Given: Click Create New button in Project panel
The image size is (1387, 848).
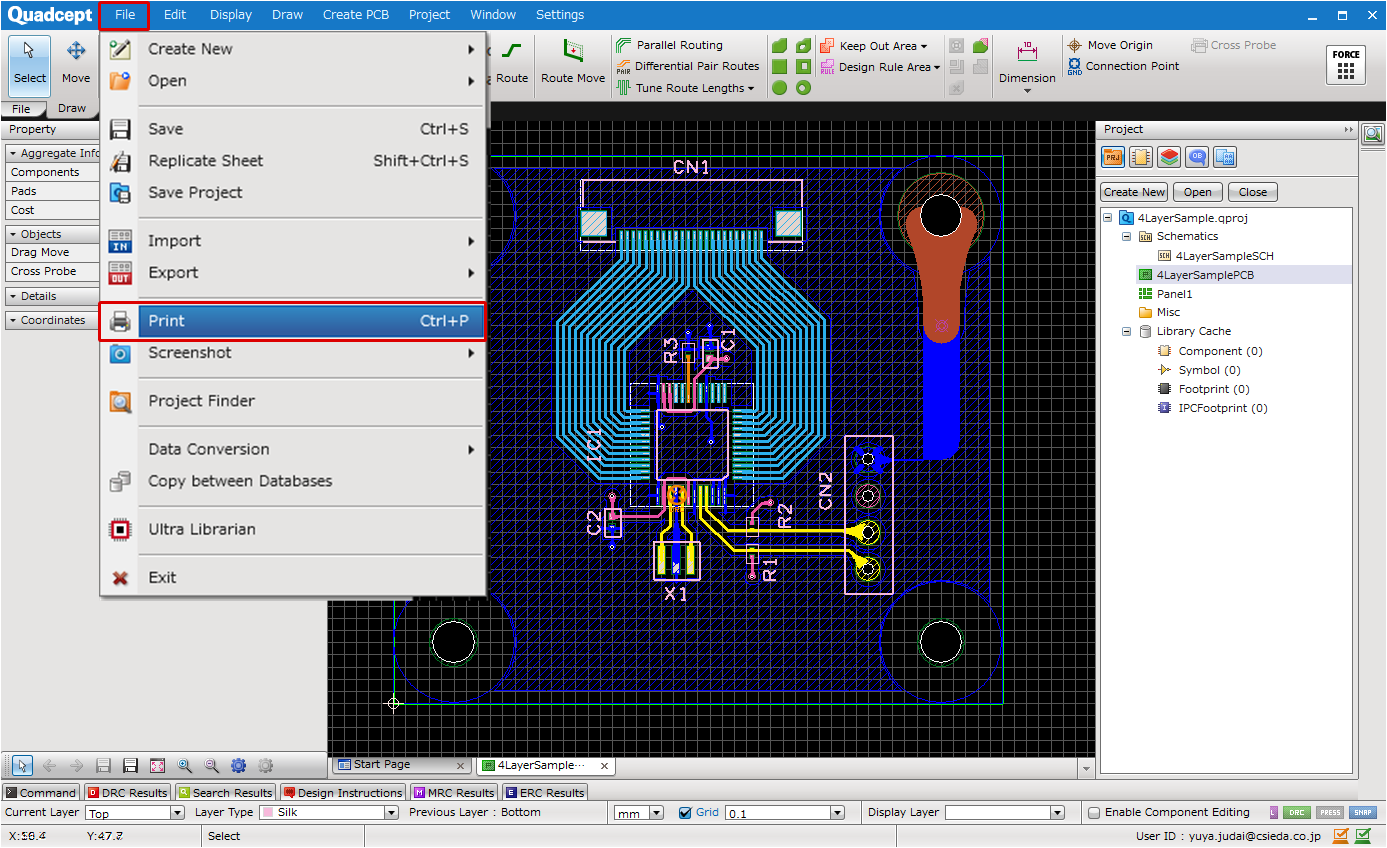Looking at the screenshot, I should pyautogui.click(x=1134, y=192).
